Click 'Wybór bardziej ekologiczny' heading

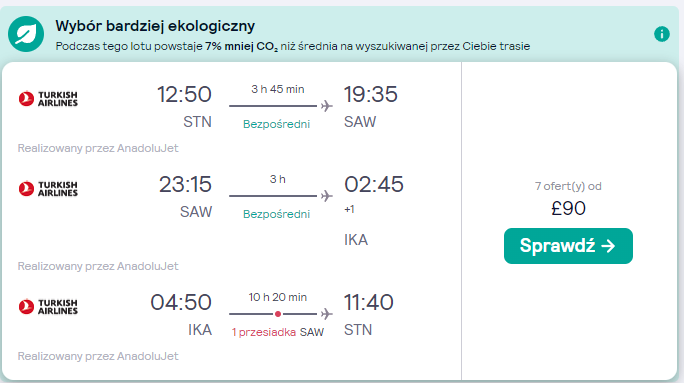155,26
